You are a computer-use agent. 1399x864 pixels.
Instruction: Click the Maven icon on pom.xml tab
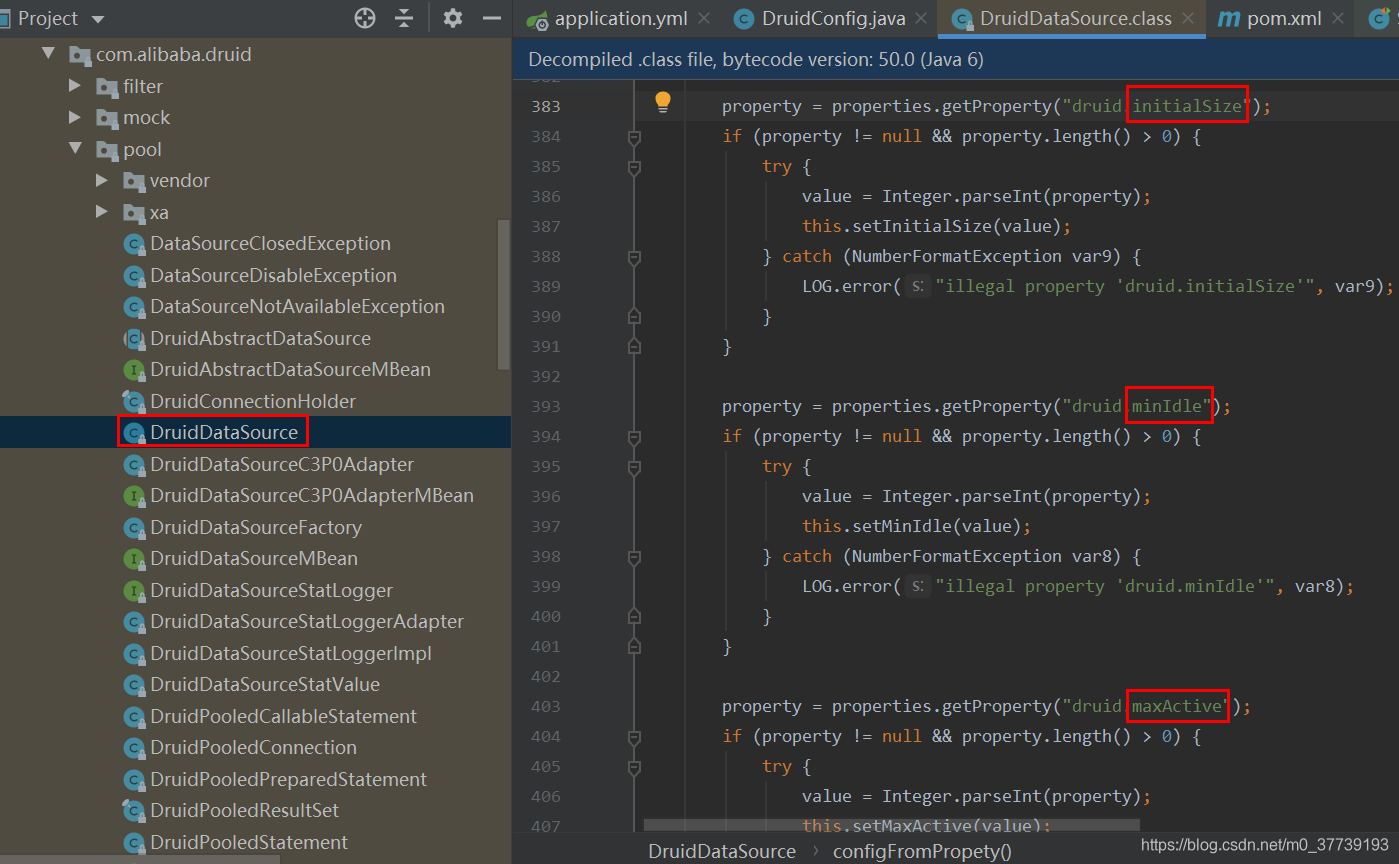click(x=1228, y=19)
